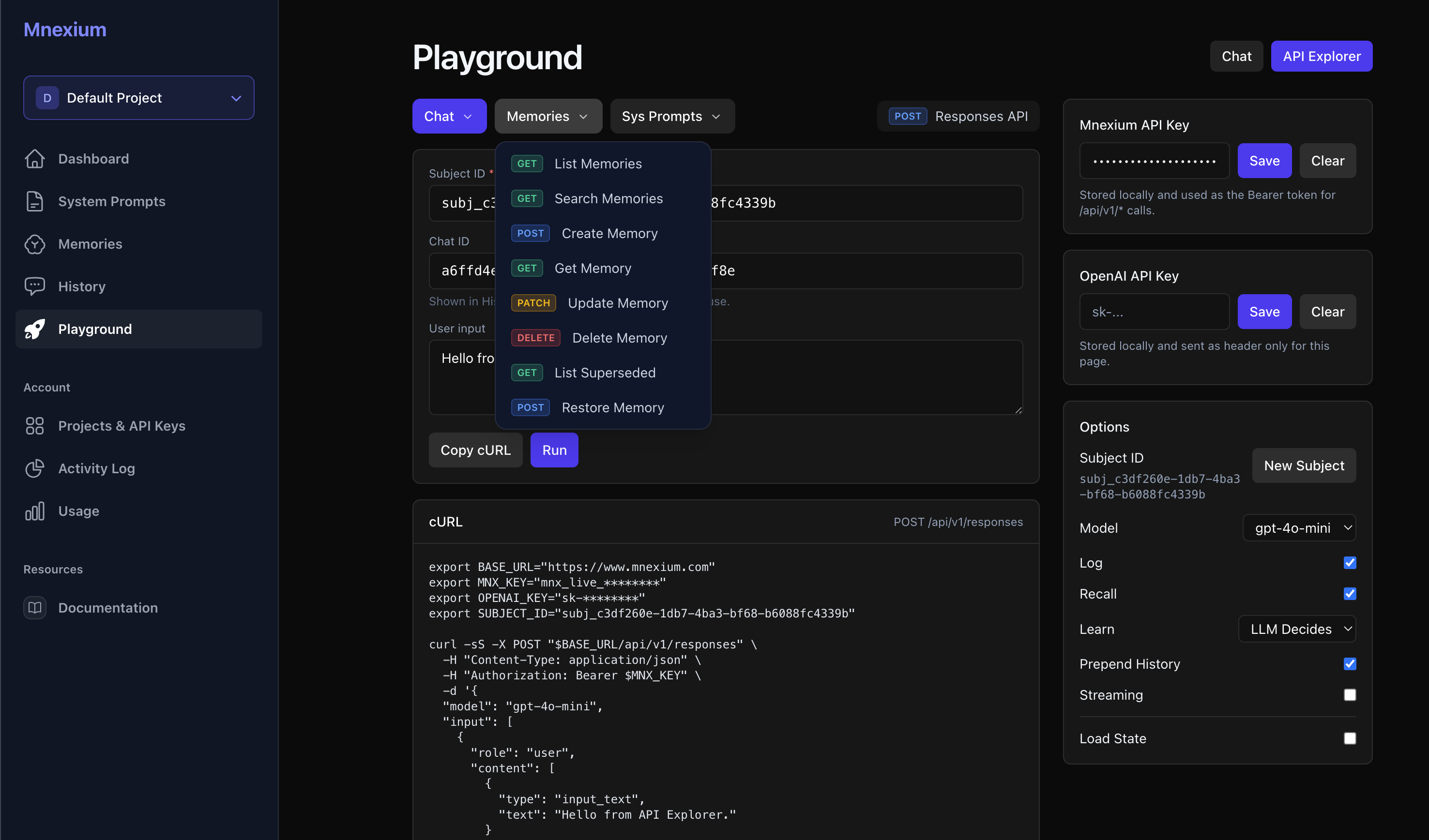Open Projects & API Keys settings

tap(122, 426)
